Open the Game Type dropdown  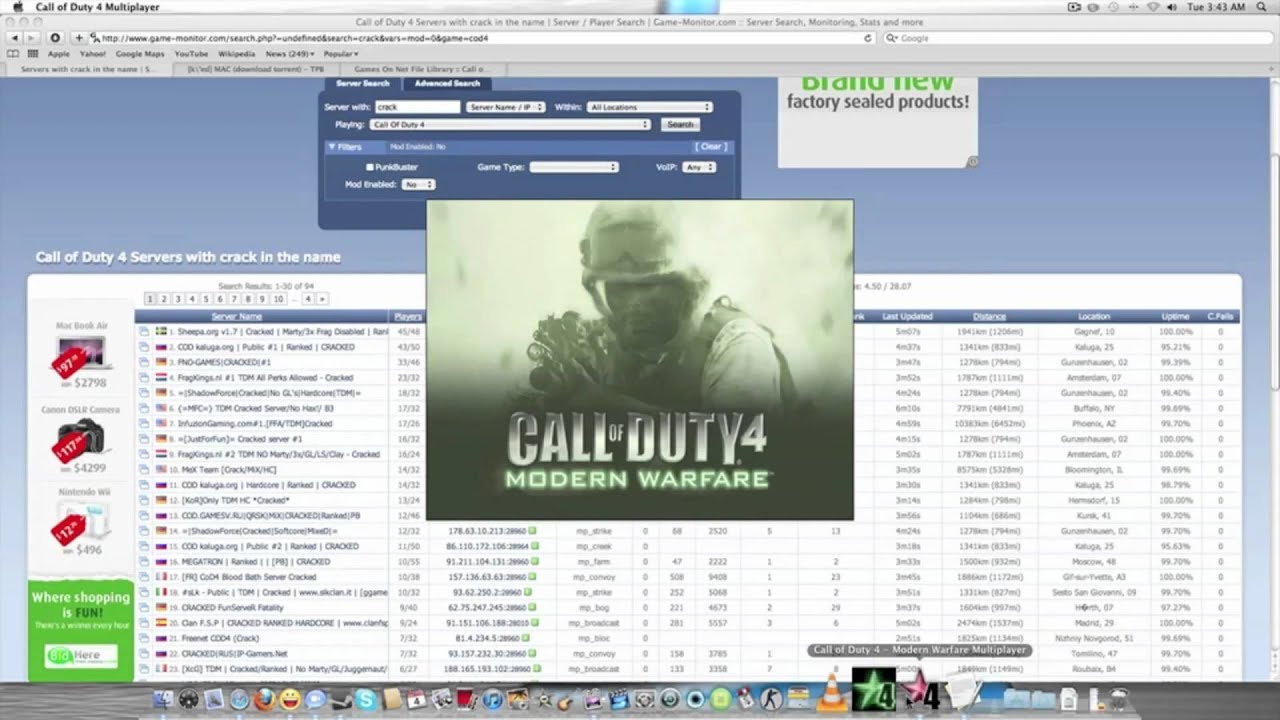click(x=574, y=167)
